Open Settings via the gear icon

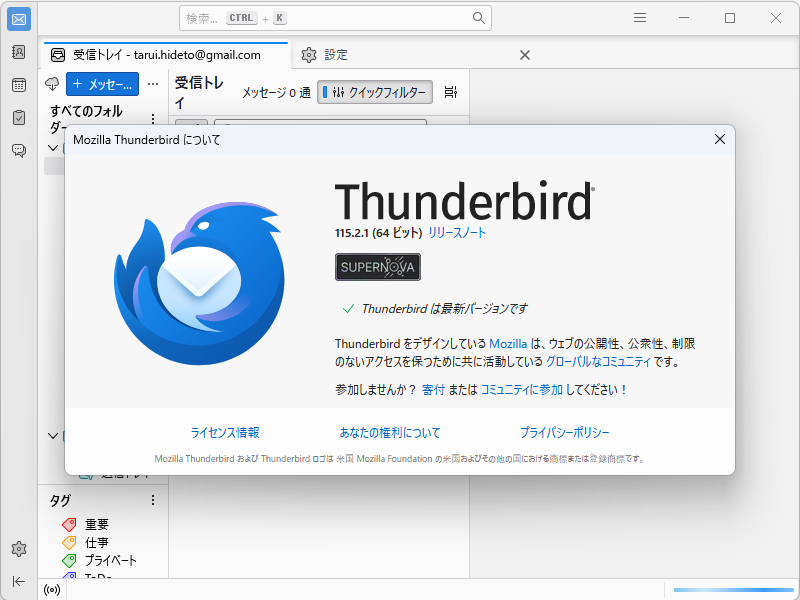pyautogui.click(x=18, y=548)
